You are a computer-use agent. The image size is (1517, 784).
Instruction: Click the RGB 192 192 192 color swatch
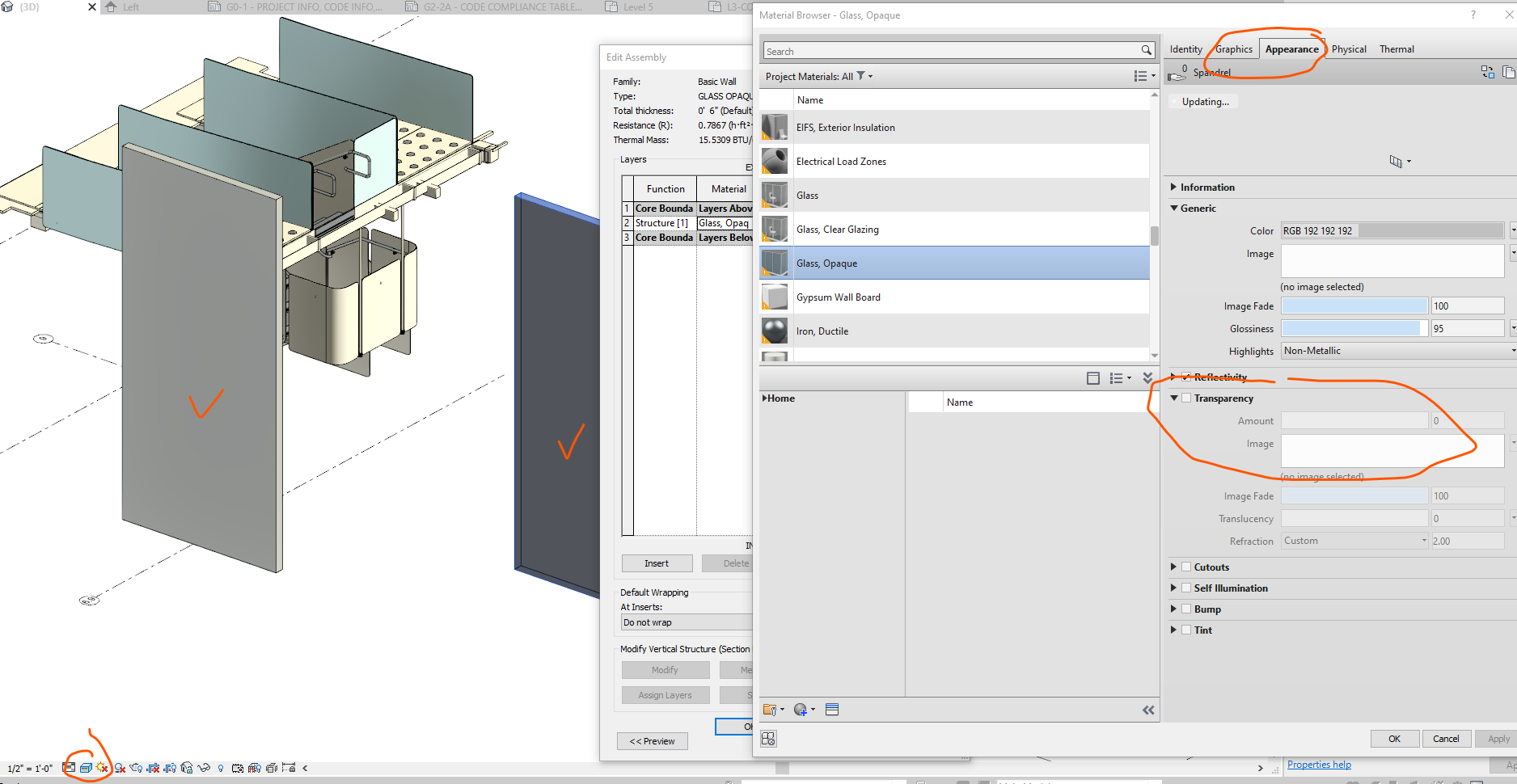(1392, 230)
